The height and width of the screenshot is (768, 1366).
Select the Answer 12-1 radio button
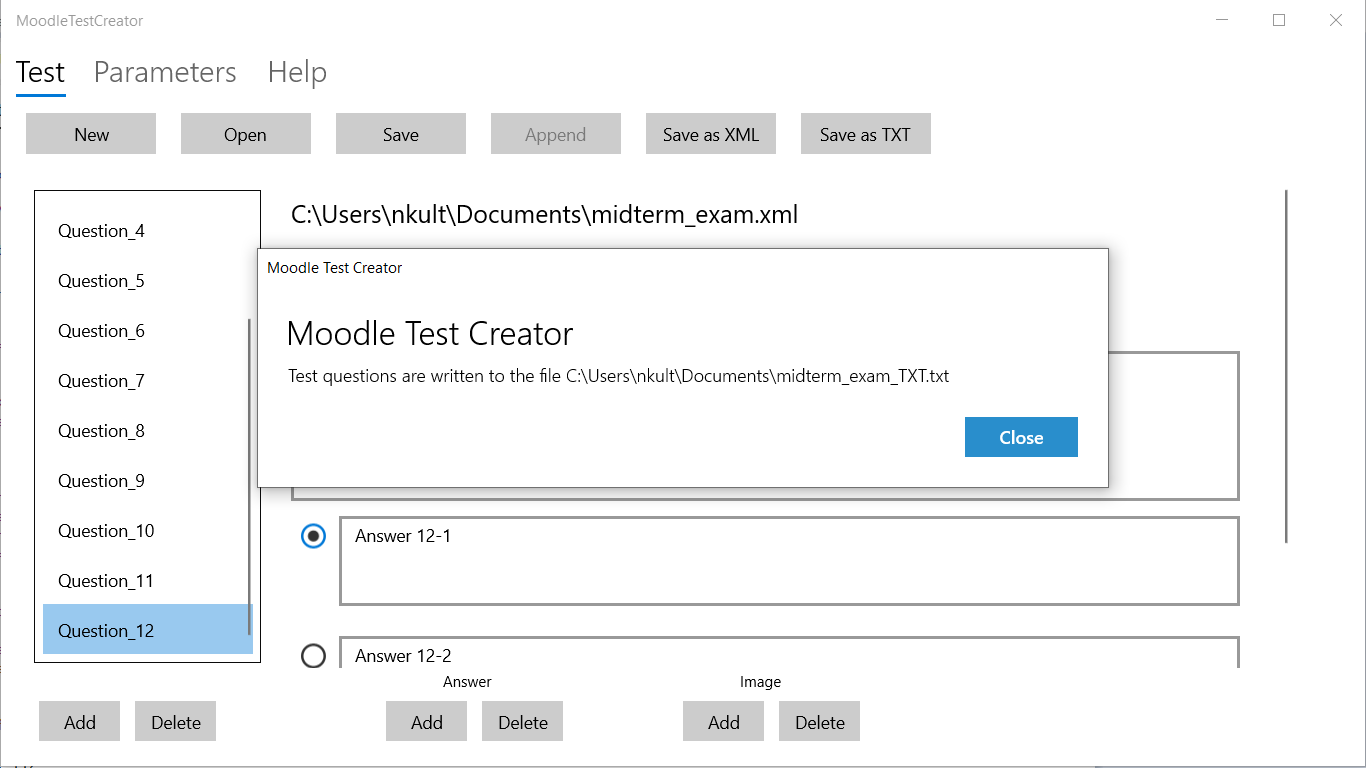click(x=314, y=537)
